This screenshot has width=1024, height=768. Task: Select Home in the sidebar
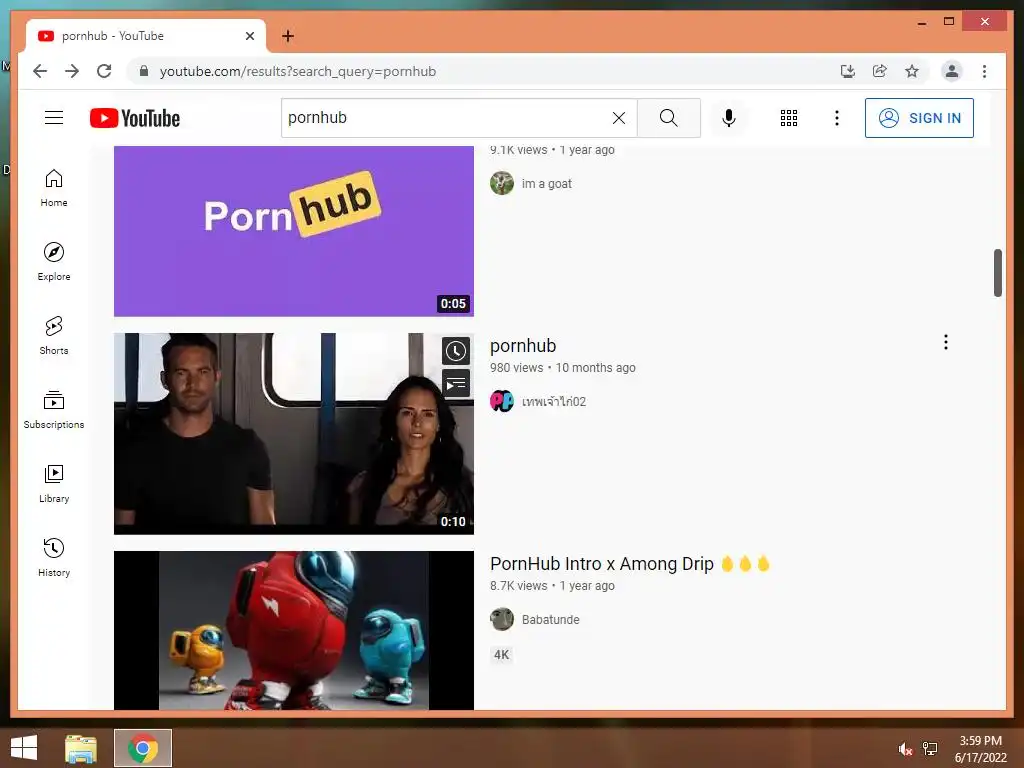(54, 188)
